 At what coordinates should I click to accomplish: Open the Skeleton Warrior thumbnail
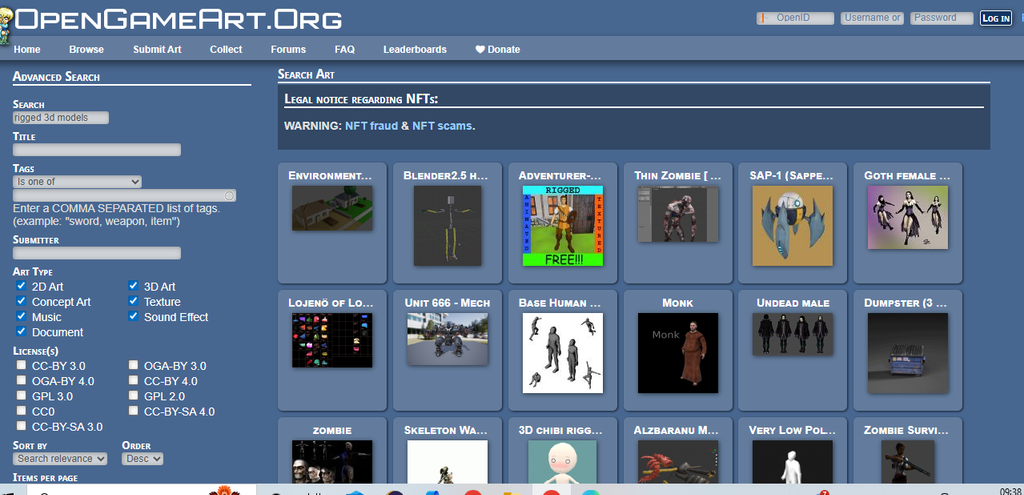click(447, 462)
